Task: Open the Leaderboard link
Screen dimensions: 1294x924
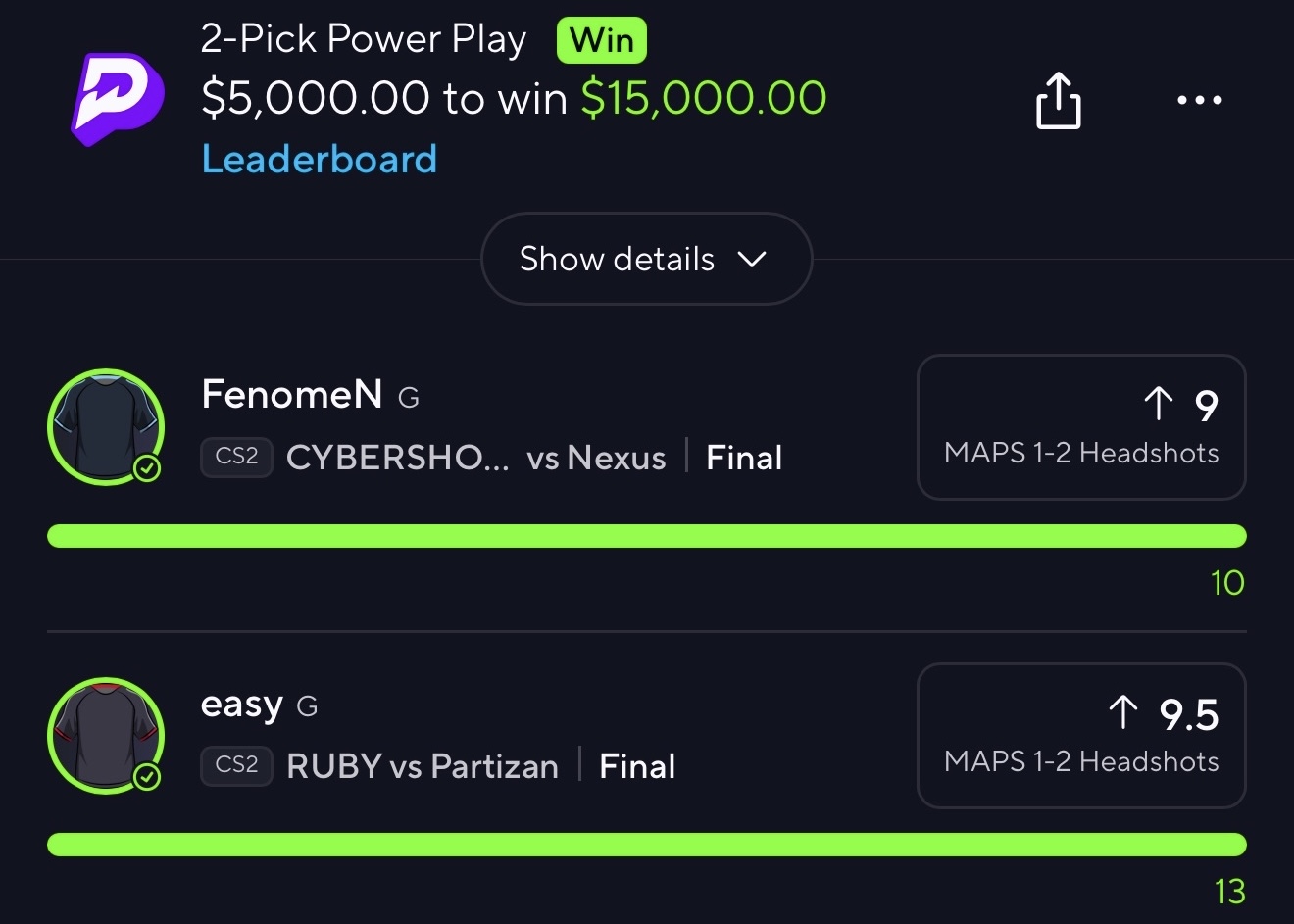Action: coord(320,159)
